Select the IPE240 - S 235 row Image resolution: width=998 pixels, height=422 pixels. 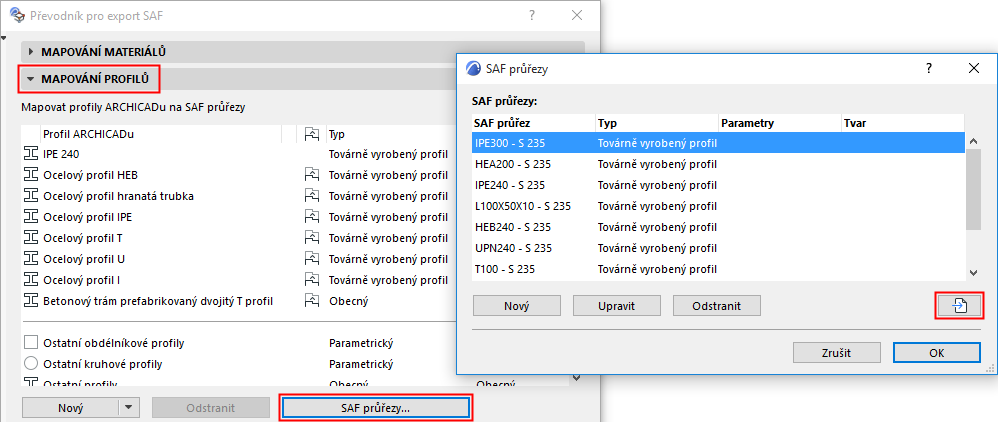[718, 185]
